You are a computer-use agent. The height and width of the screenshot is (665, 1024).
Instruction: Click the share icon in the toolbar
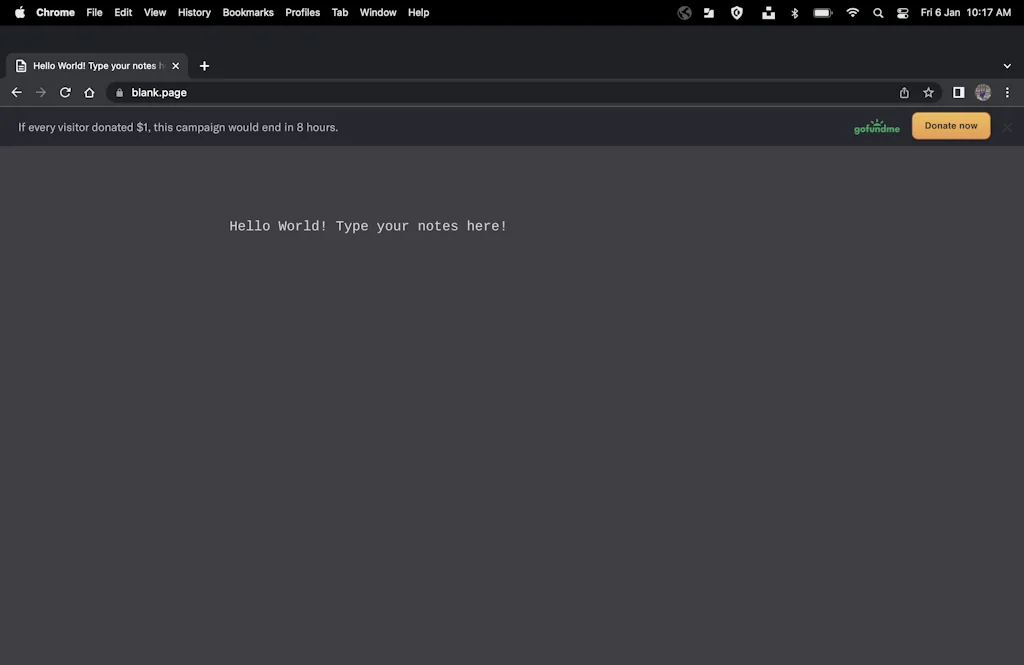903,92
